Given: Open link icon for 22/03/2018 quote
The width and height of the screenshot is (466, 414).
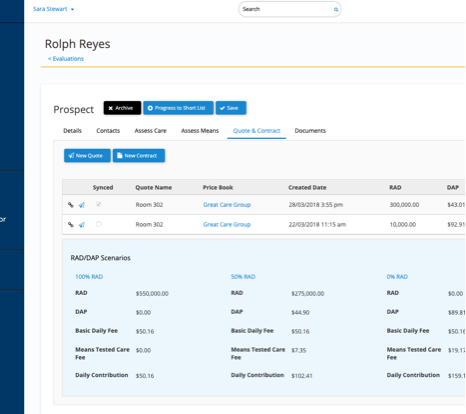Looking at the screenshot, I should click(71, 225).
